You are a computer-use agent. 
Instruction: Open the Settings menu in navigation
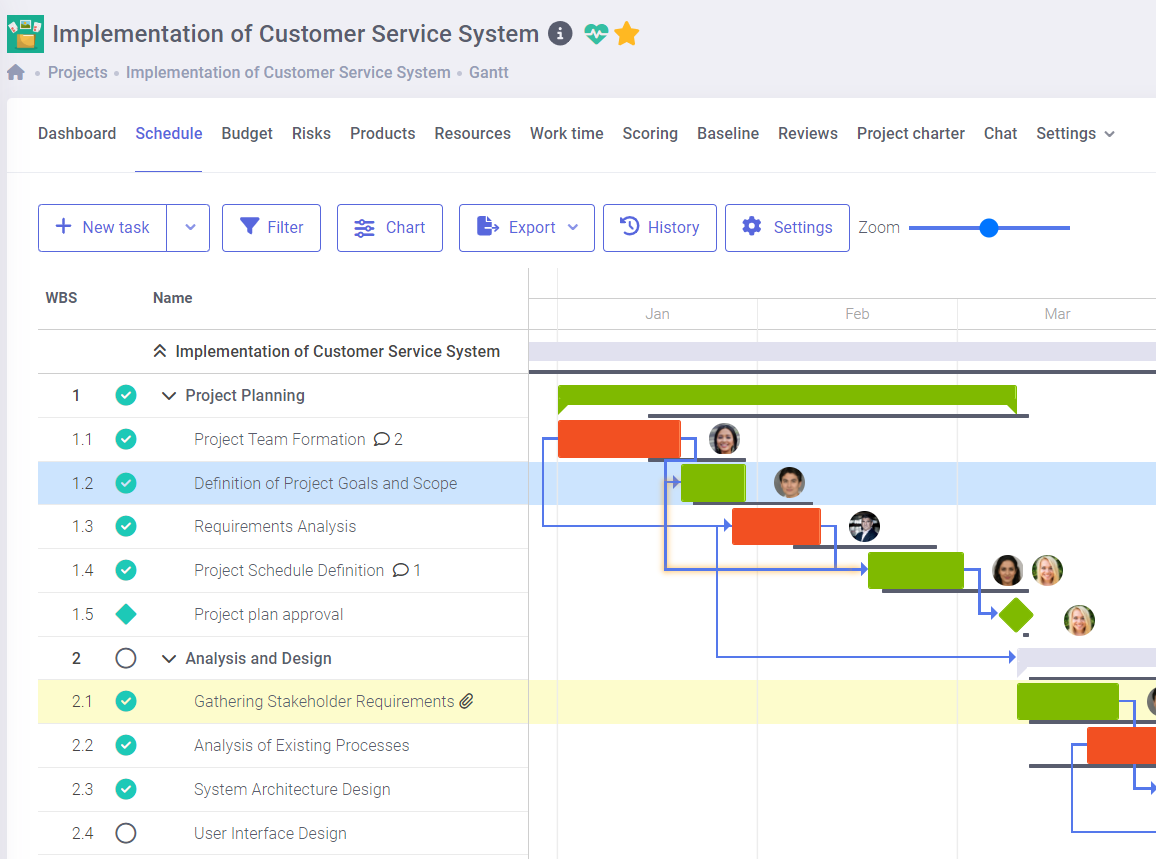(x=1074, y=133)
